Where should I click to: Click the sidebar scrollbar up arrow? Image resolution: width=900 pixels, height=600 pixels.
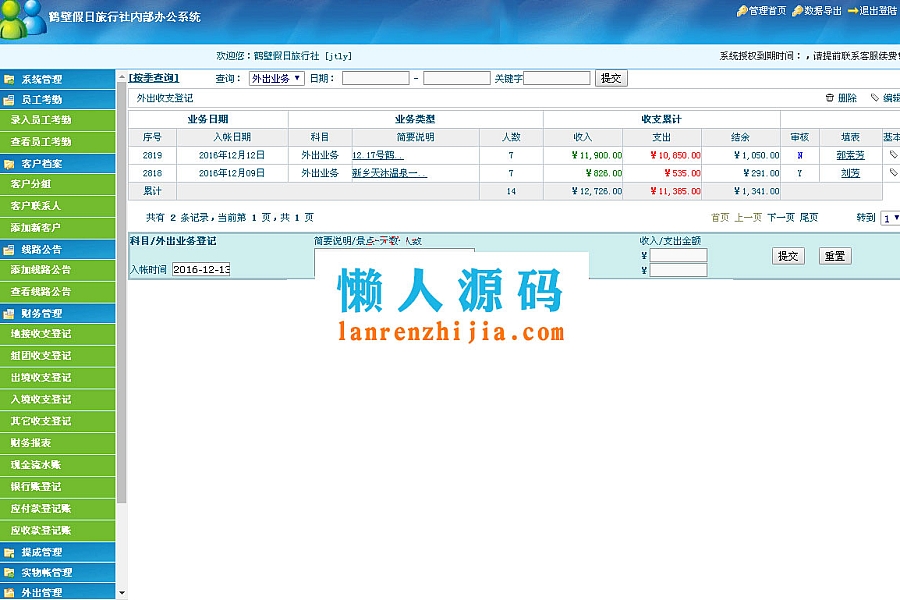pos(122,76)
